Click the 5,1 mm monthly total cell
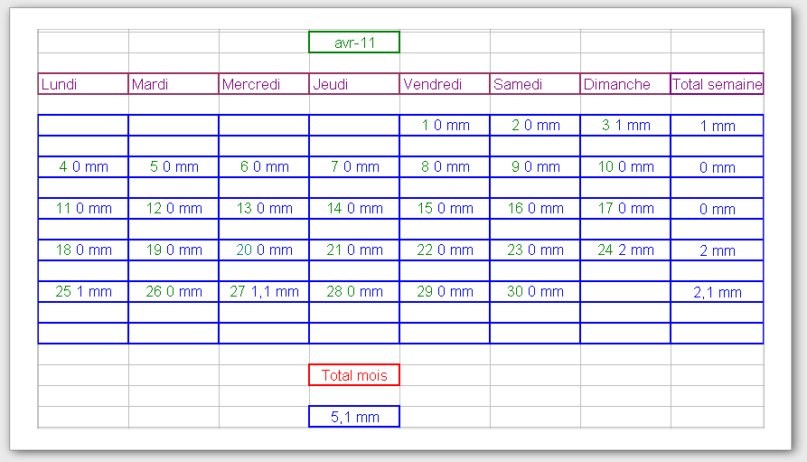 pos(354,417)
